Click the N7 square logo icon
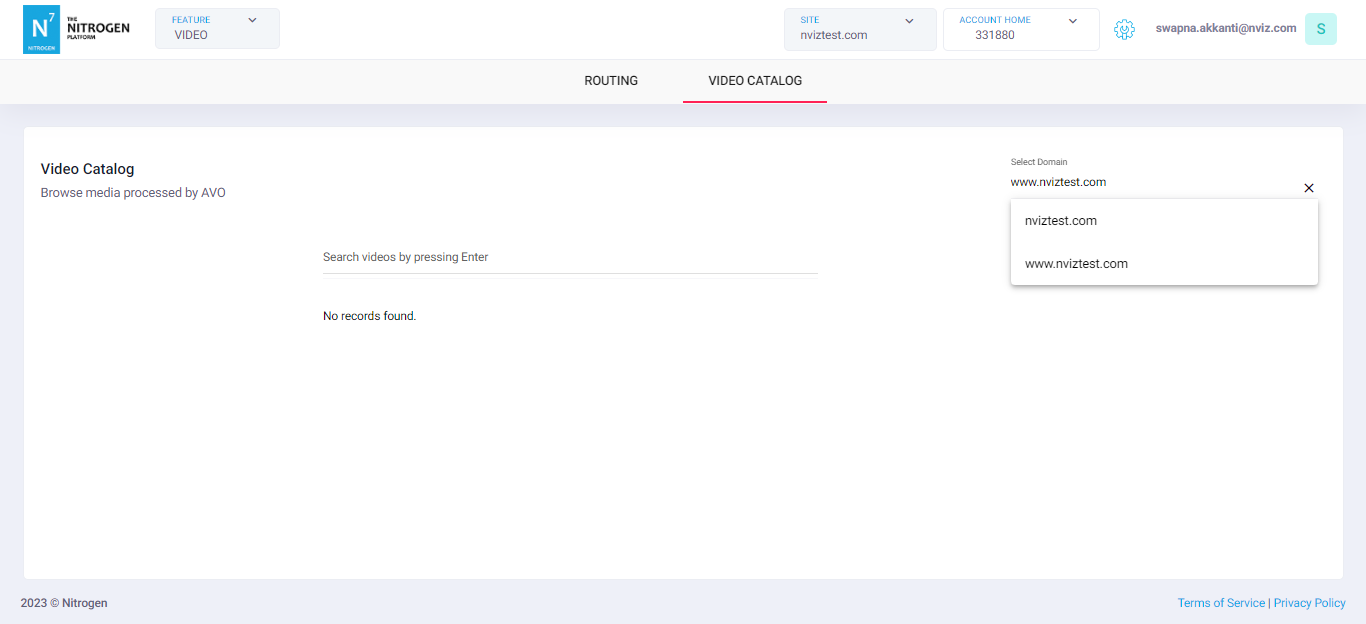The width and height of the screenshot is (1366, 624). coord(41,29)
